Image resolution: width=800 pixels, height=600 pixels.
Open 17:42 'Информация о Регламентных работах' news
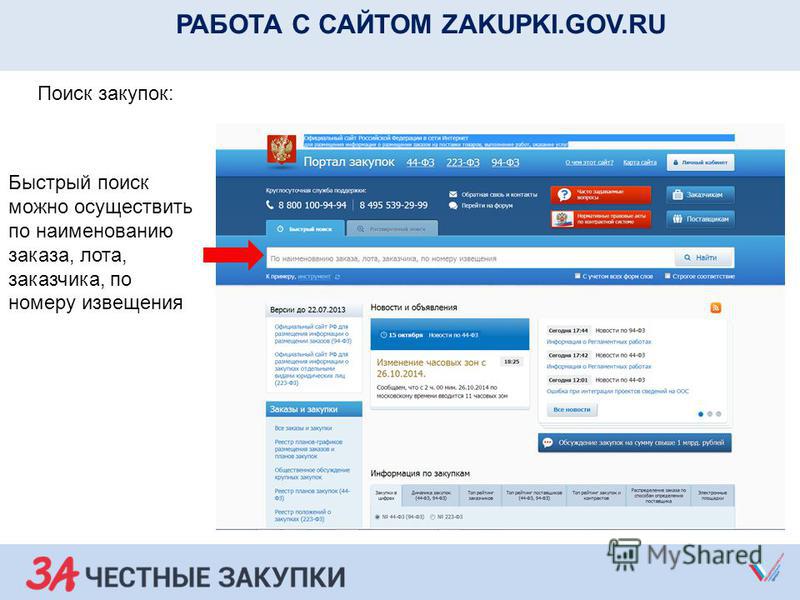(599, 366)
